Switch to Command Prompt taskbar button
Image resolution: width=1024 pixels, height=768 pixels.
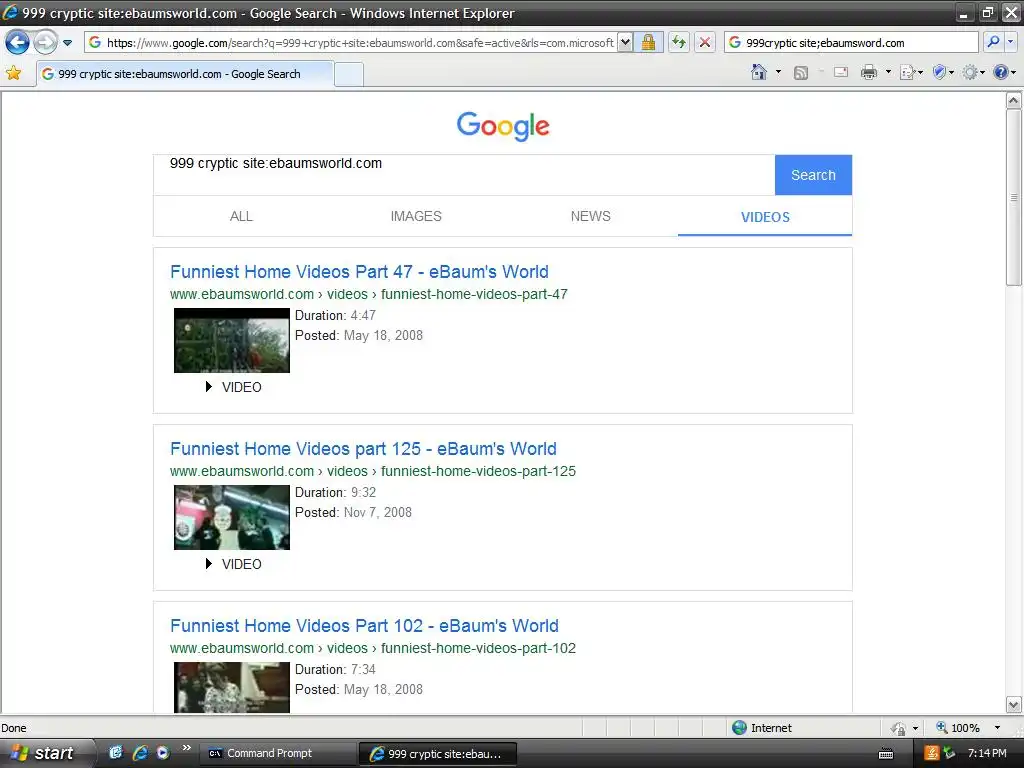(277, 754)
